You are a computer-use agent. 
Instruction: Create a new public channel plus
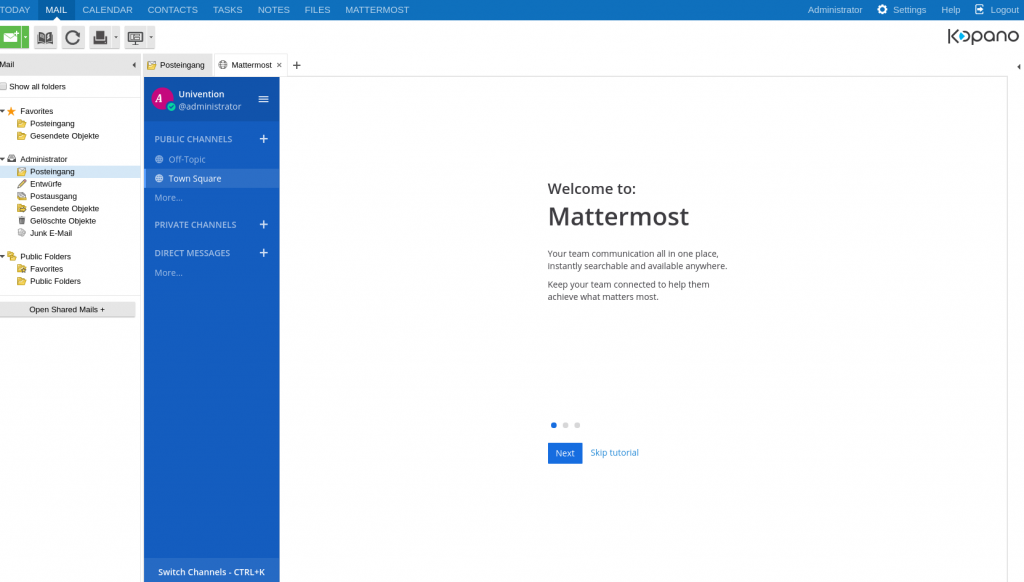click(263, 138)
